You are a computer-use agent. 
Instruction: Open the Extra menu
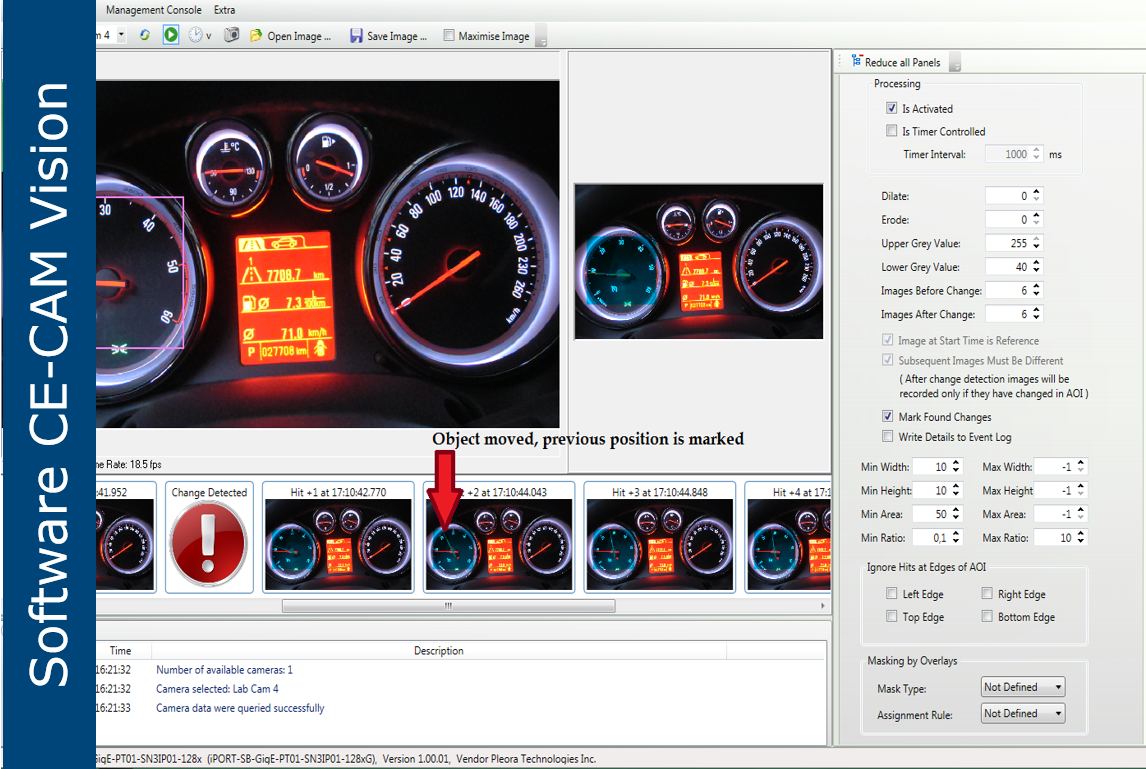pyautogui.click(x=225, y=10)
